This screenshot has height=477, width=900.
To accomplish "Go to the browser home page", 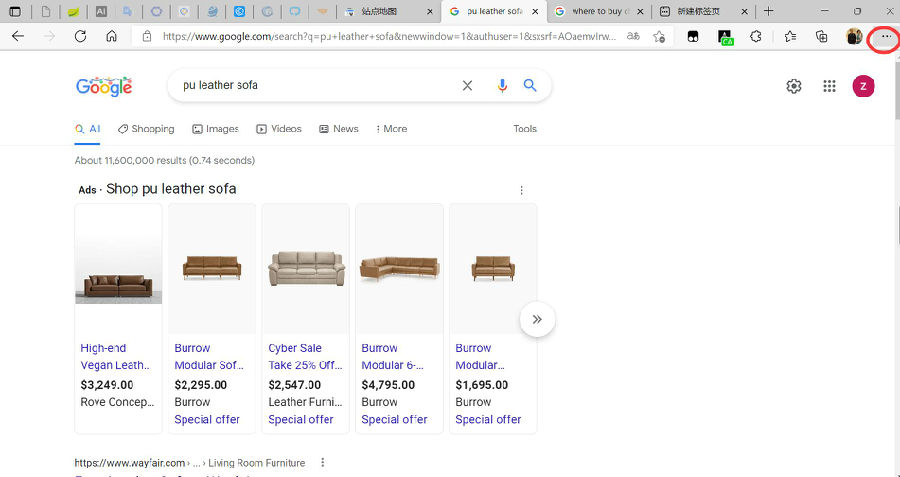I will pos(111,36).
